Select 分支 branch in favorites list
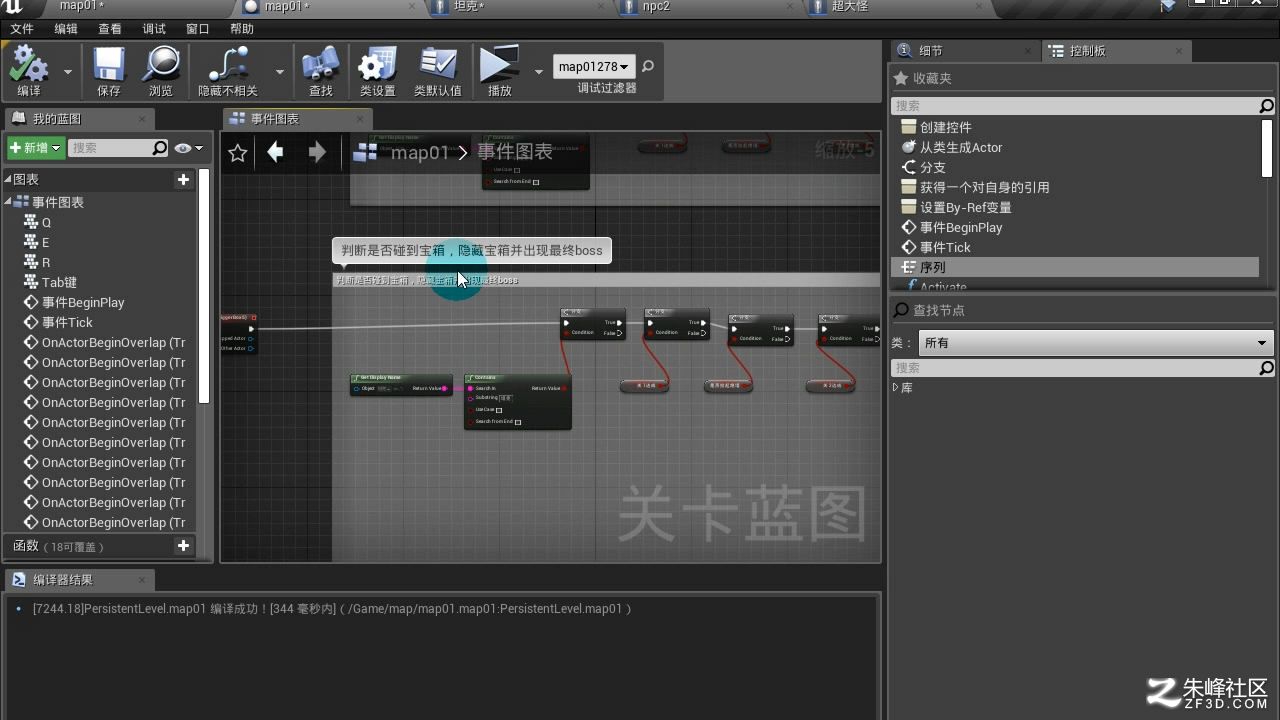Screen dimensions: 1280x720 coord(1075,167)
